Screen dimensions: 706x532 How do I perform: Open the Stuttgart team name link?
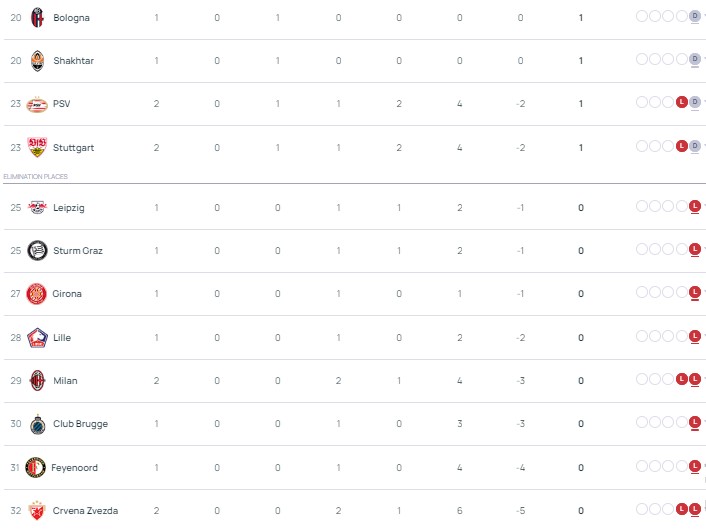pyautogui.click(x=73, y=147)
